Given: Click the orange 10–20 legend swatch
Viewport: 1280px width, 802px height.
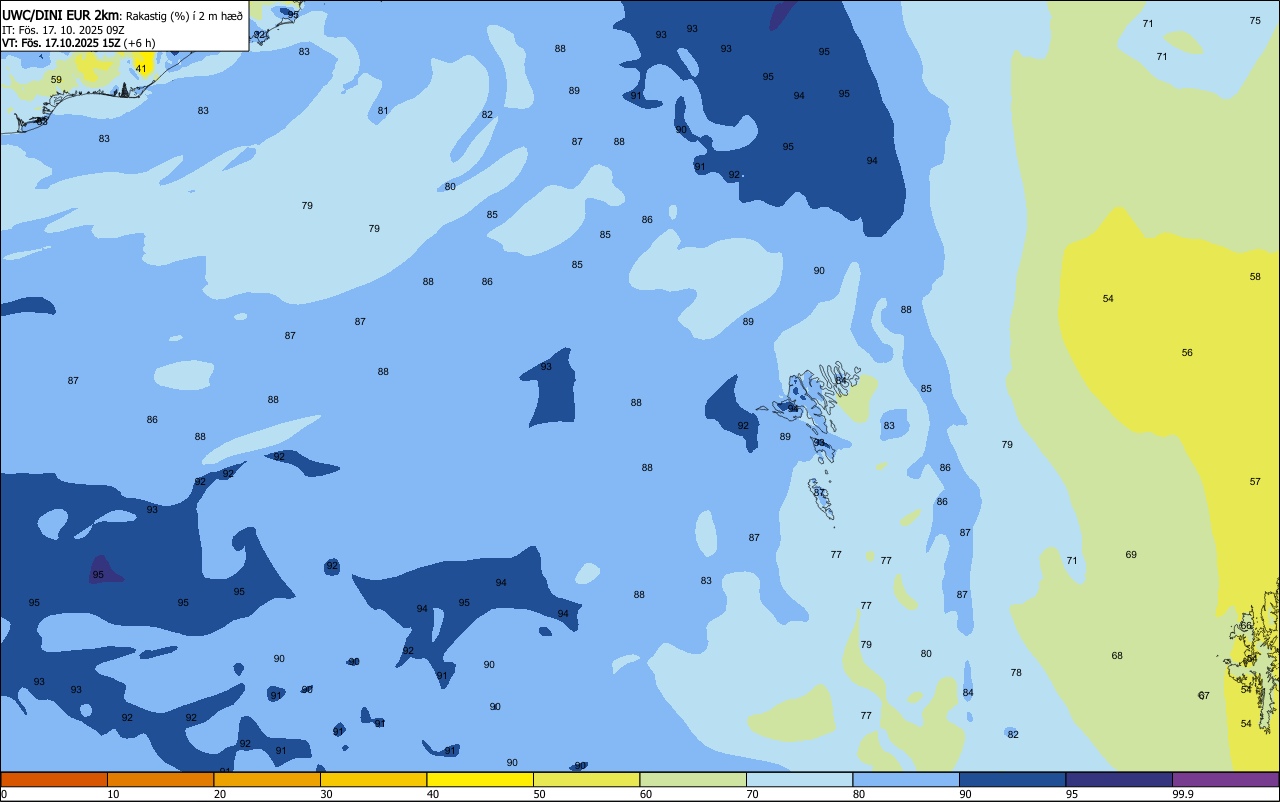Looking at the screenshot, I should pyautogui.click(x=160, y=779).
